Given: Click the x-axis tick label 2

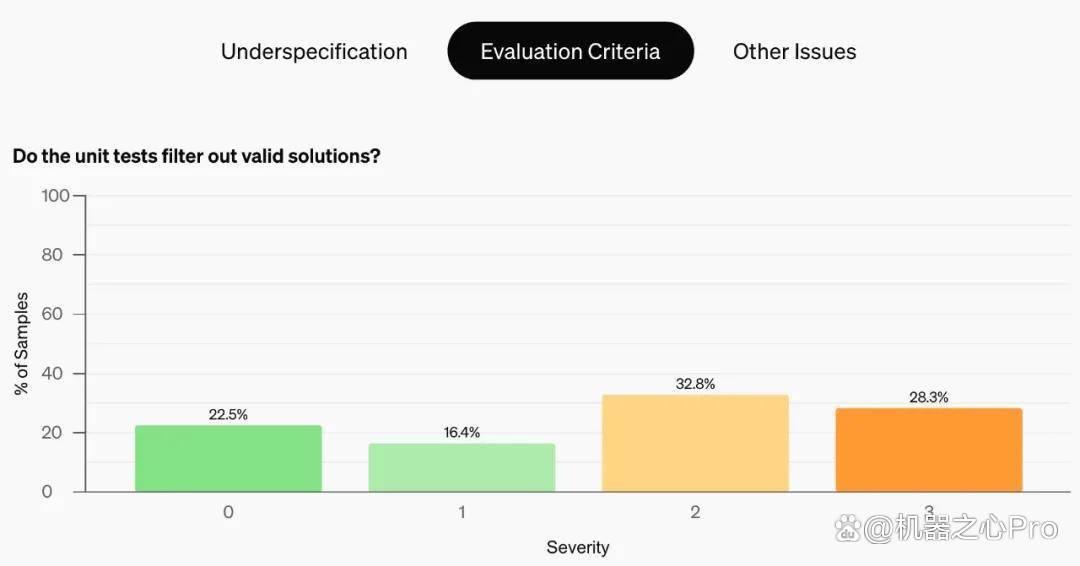Looking at the screenshot, I should coord(695,512).
